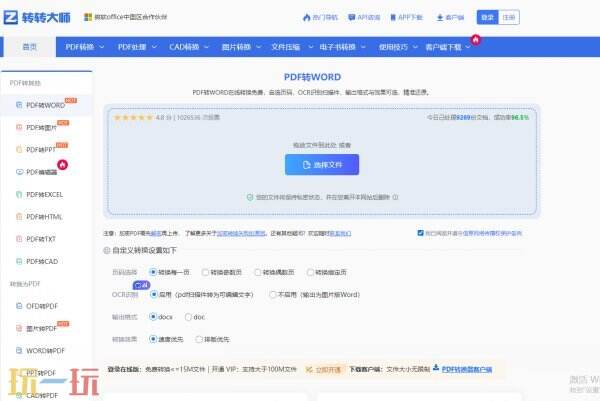600x401 pixels.
Task: Click the hot navigation flame icon
Action: [x=307, y=17]
